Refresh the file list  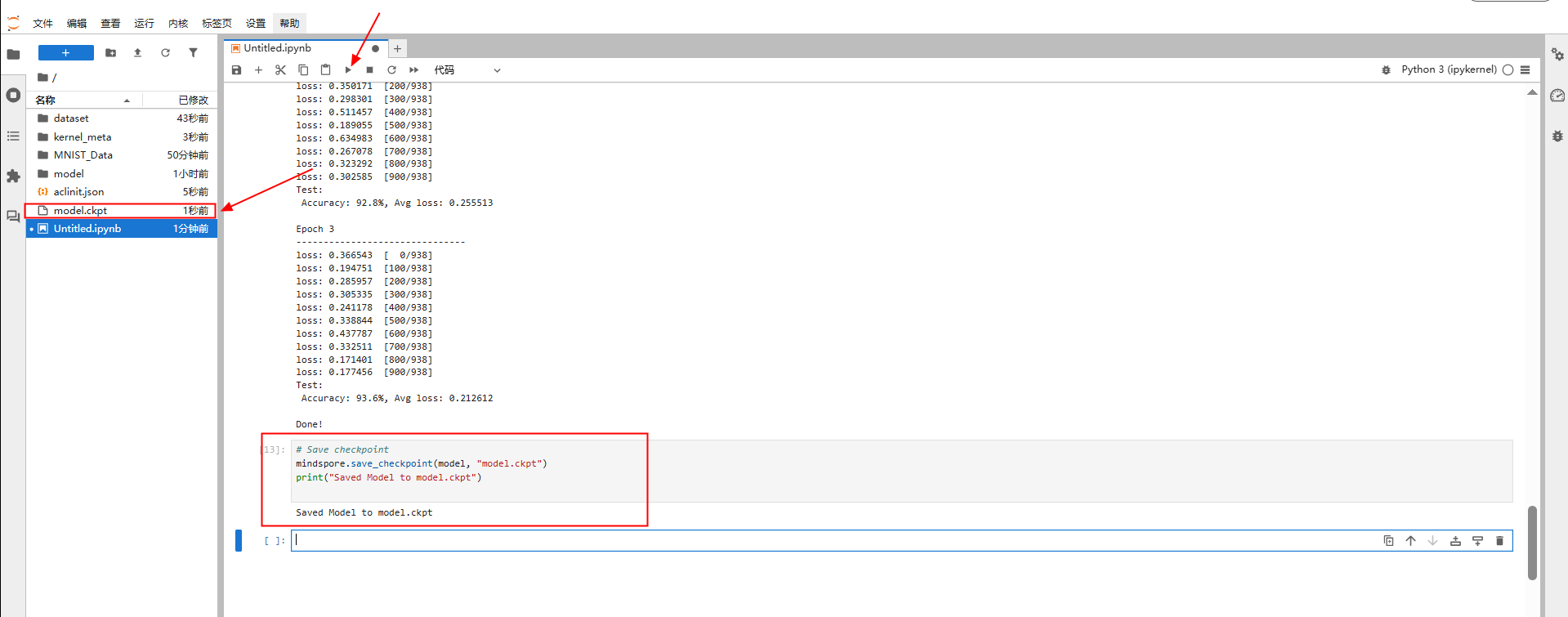click(165, 53)
